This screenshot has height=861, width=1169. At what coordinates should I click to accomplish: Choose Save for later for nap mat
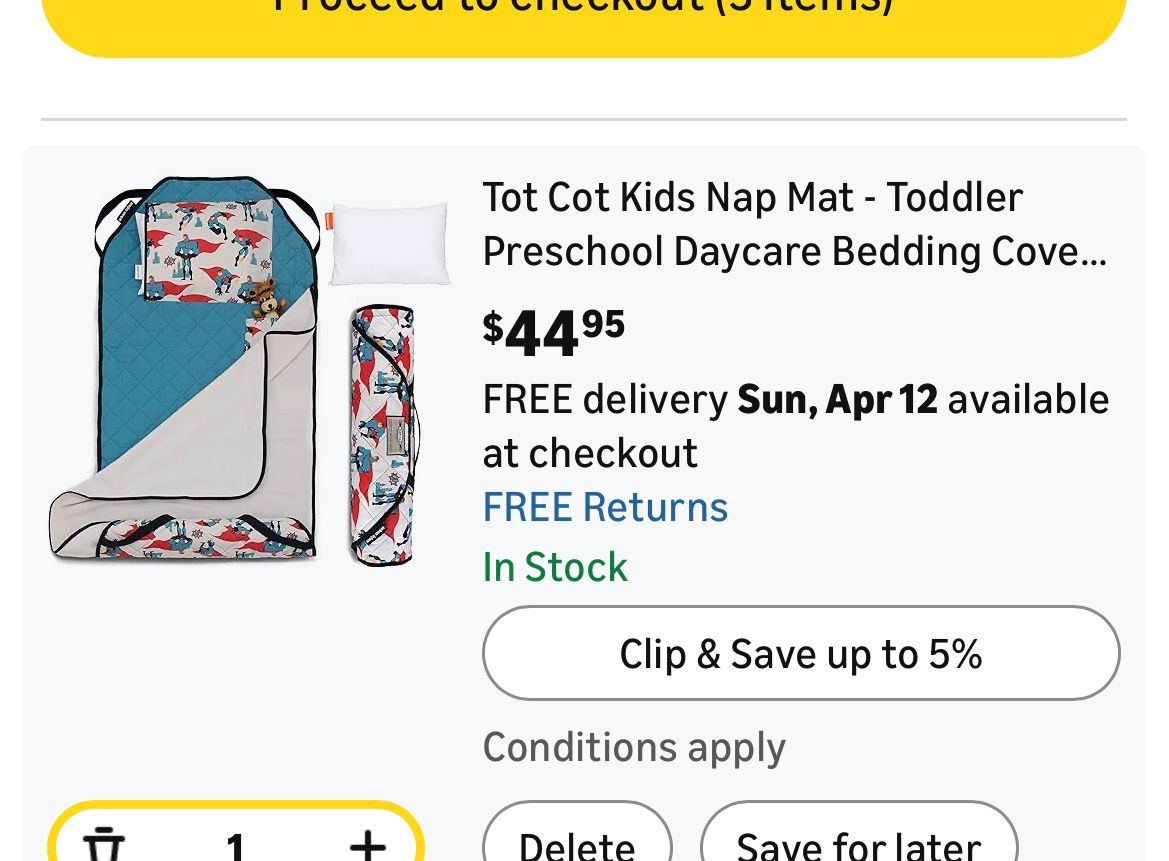pyautogui.click(x=858, y=845)
